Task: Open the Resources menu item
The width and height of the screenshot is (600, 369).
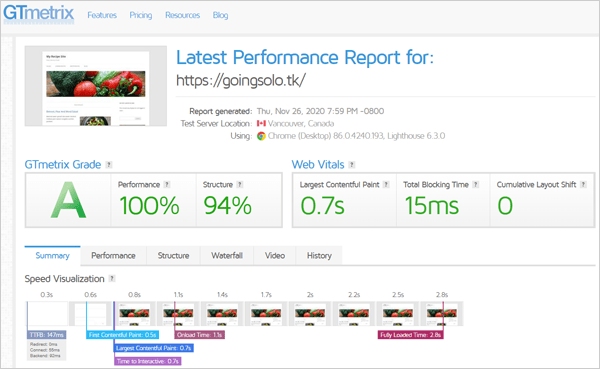Action: (x=183, y=15)
